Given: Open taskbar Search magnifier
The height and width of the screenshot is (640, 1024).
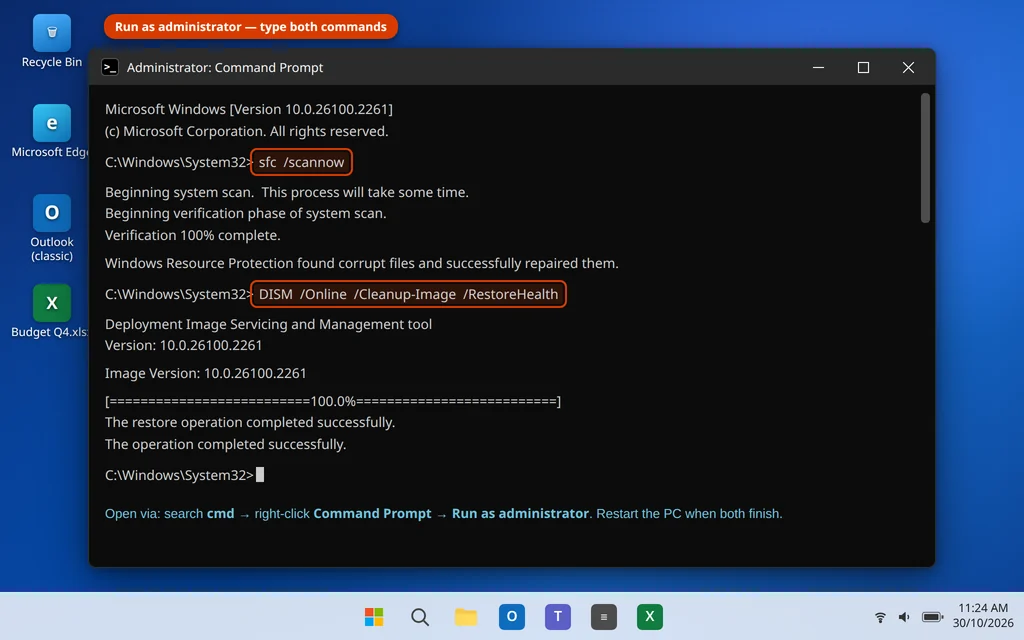Looking at the screenshot, I should coord(420,616).
